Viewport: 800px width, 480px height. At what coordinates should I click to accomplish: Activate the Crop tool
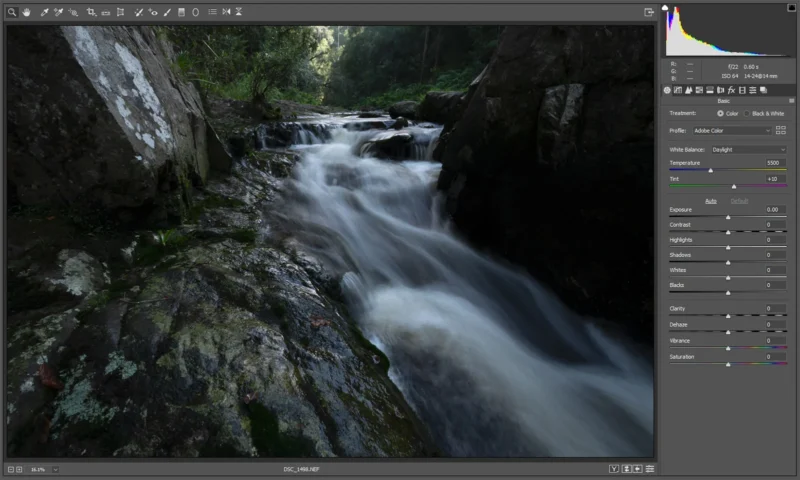[x=91, y=12]
